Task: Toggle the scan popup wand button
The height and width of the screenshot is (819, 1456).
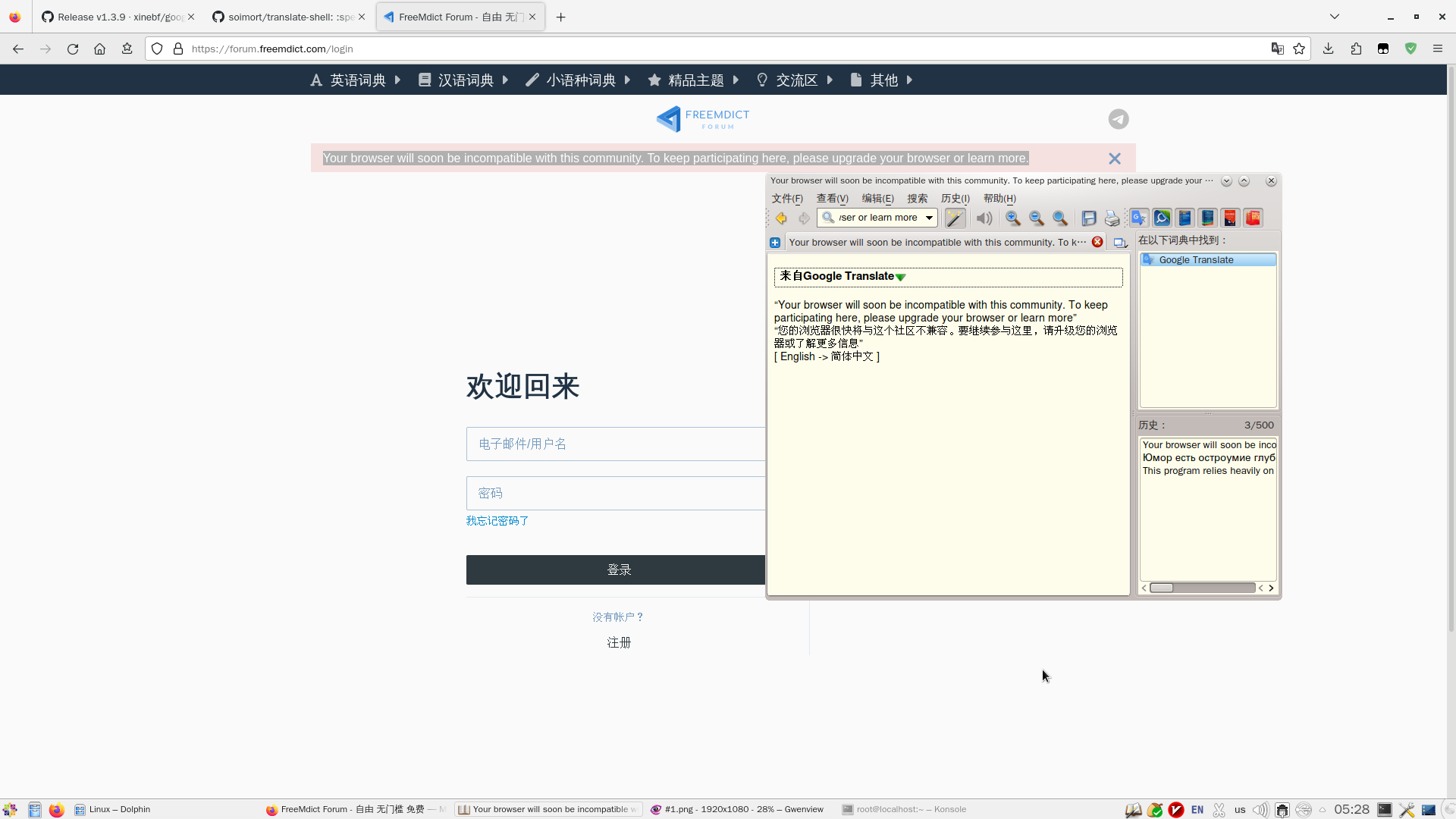Action: pyautogui.click(x=955, y=218)
